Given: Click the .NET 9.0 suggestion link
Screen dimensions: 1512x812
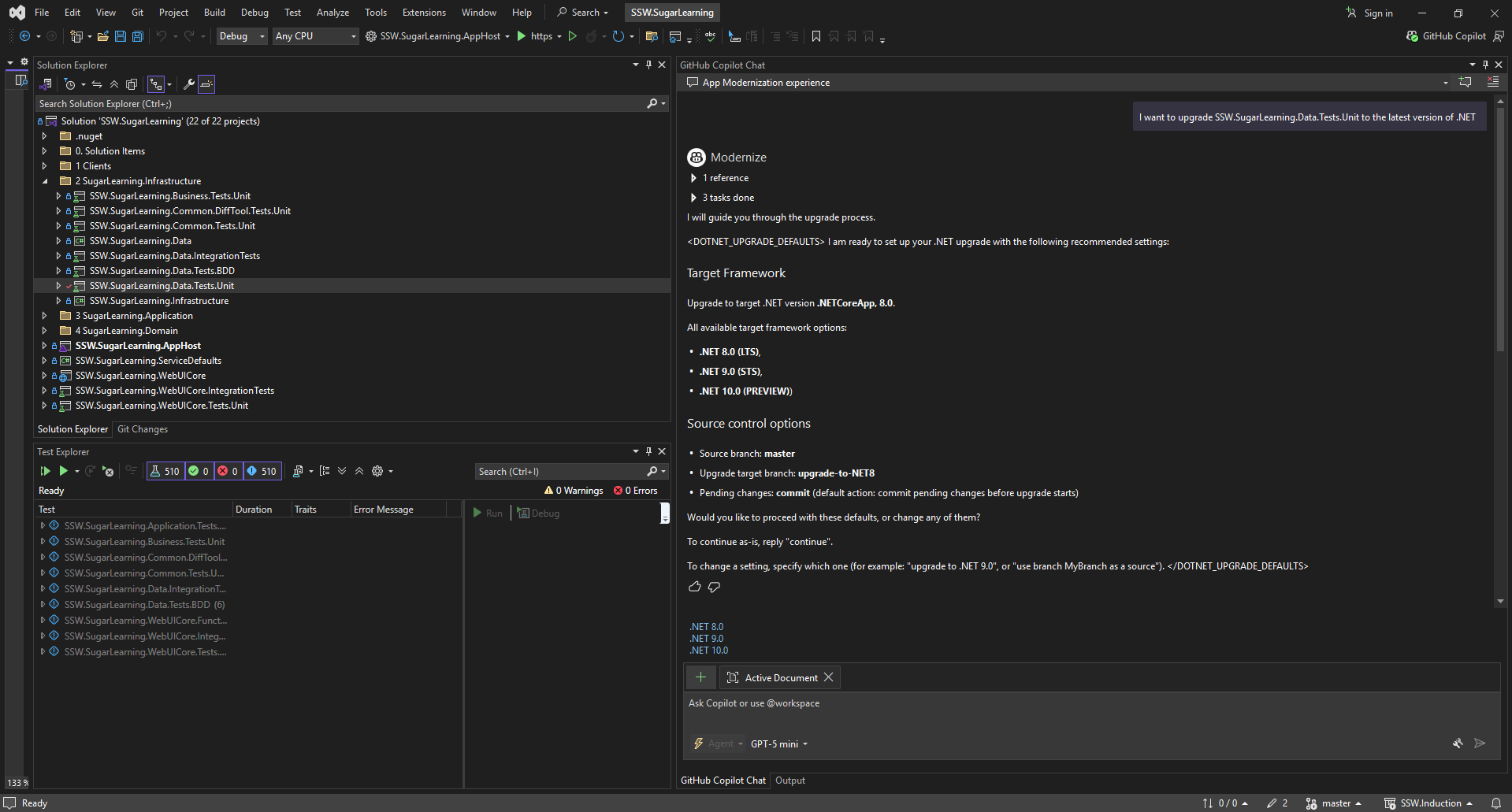Looking at the screenshot, I should 707,639.
